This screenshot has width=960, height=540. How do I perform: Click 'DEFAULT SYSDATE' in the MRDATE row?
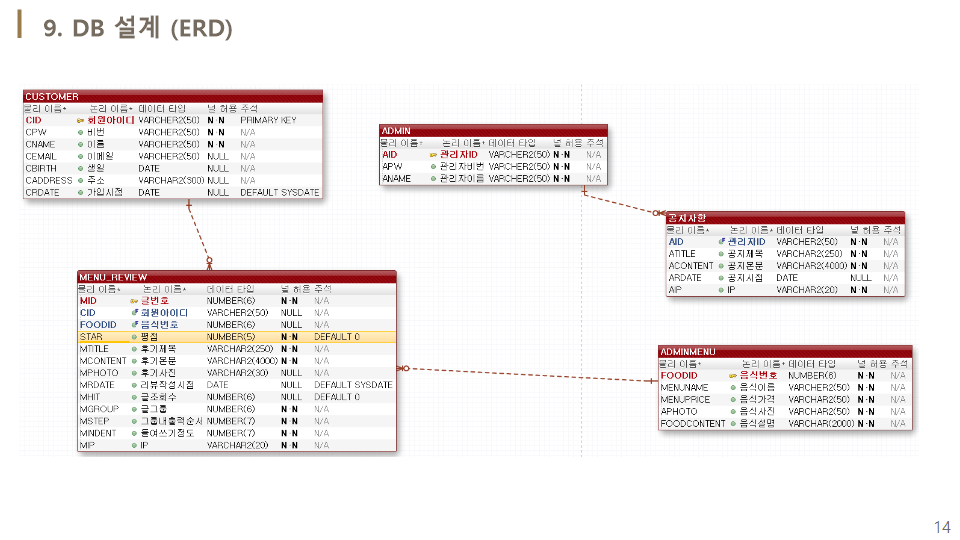[353, 385]
